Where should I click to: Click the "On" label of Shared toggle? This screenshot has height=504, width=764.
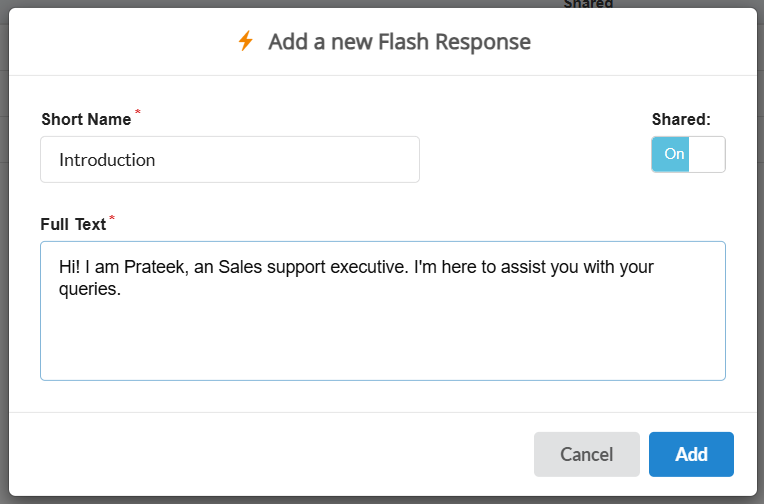[x=674, y=154]
